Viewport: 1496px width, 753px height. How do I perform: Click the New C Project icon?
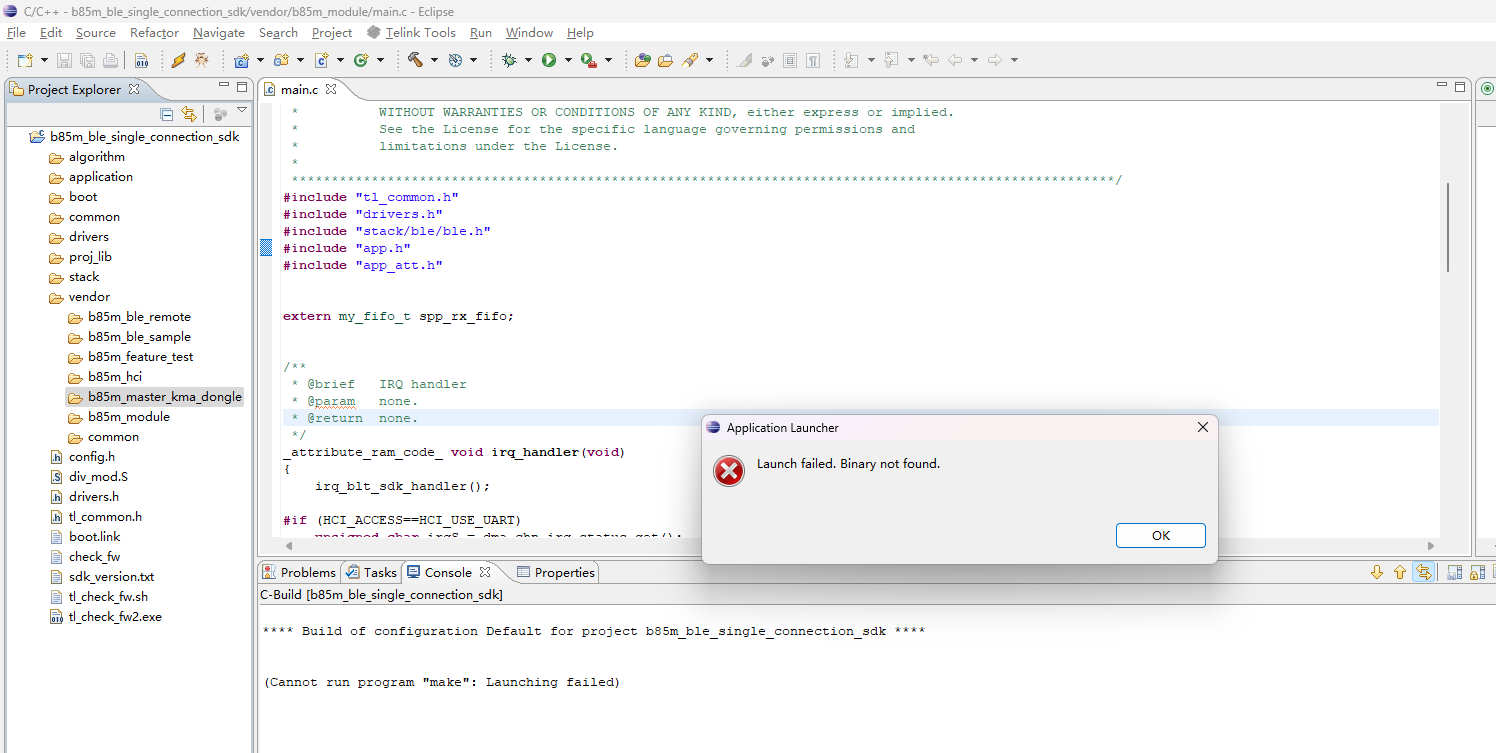coord(241,60)
